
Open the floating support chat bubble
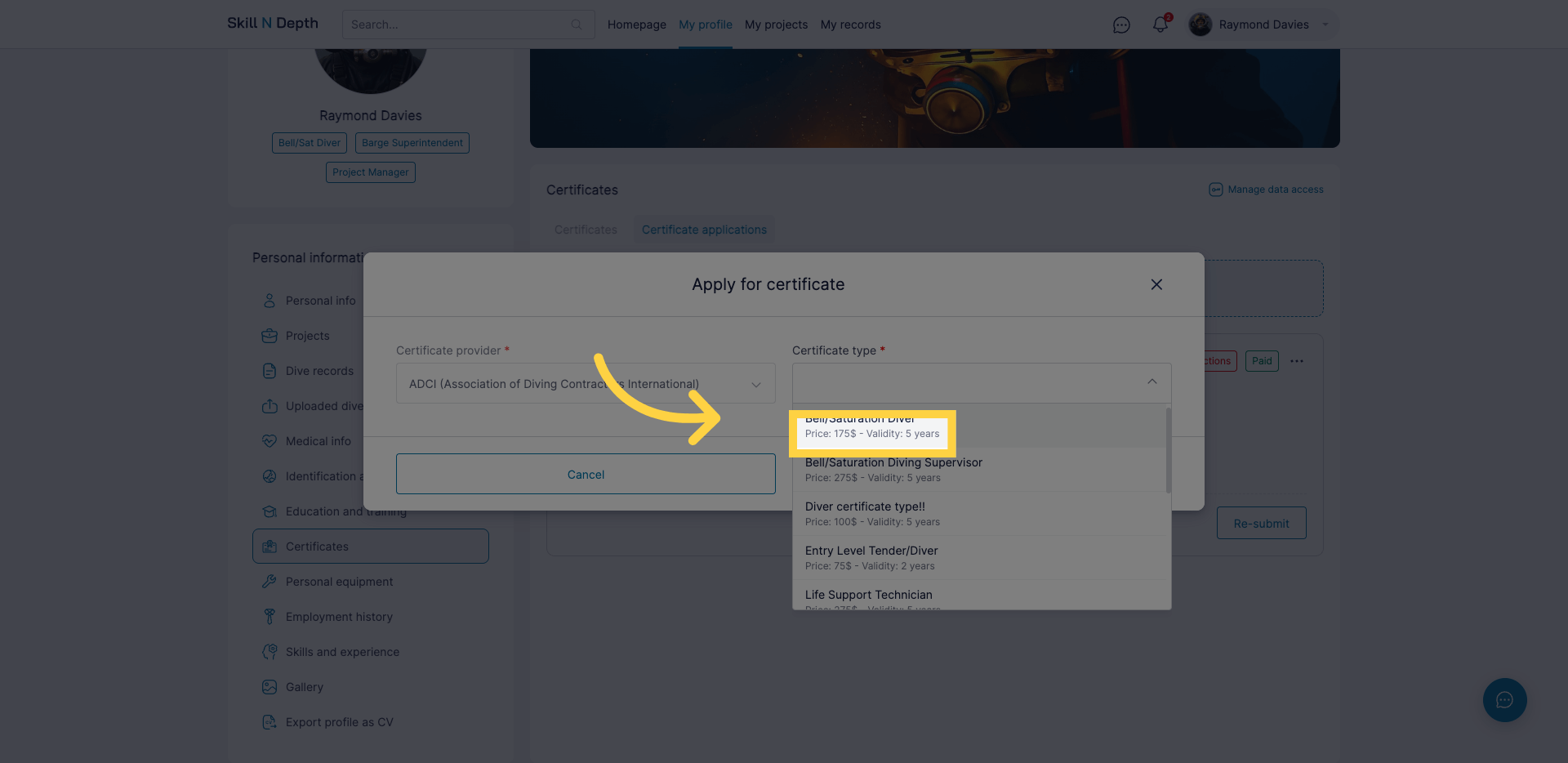(1504, 700)
